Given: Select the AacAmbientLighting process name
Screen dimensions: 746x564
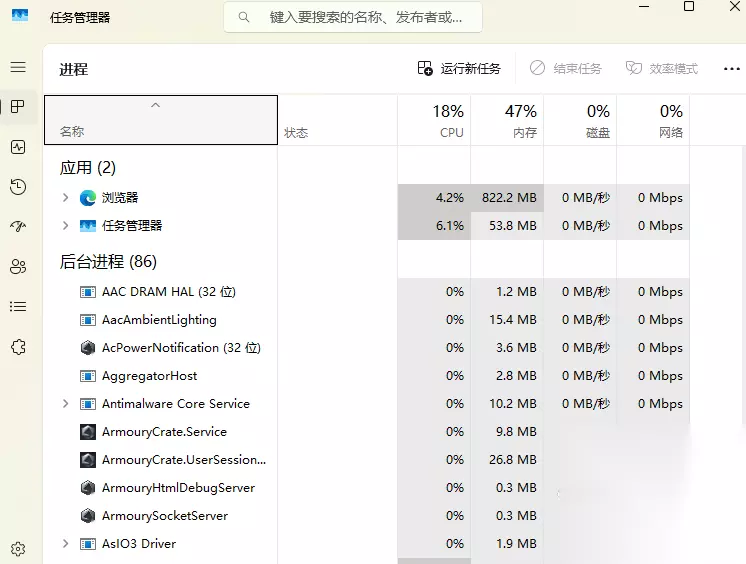Looking at the screenshot, I should (x=159, y=320).
